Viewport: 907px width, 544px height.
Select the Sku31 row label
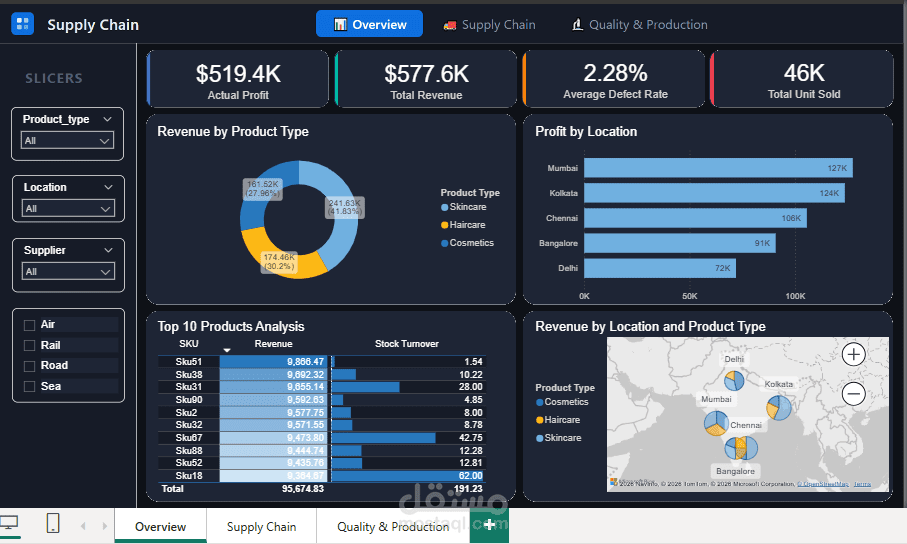[189, 387]
